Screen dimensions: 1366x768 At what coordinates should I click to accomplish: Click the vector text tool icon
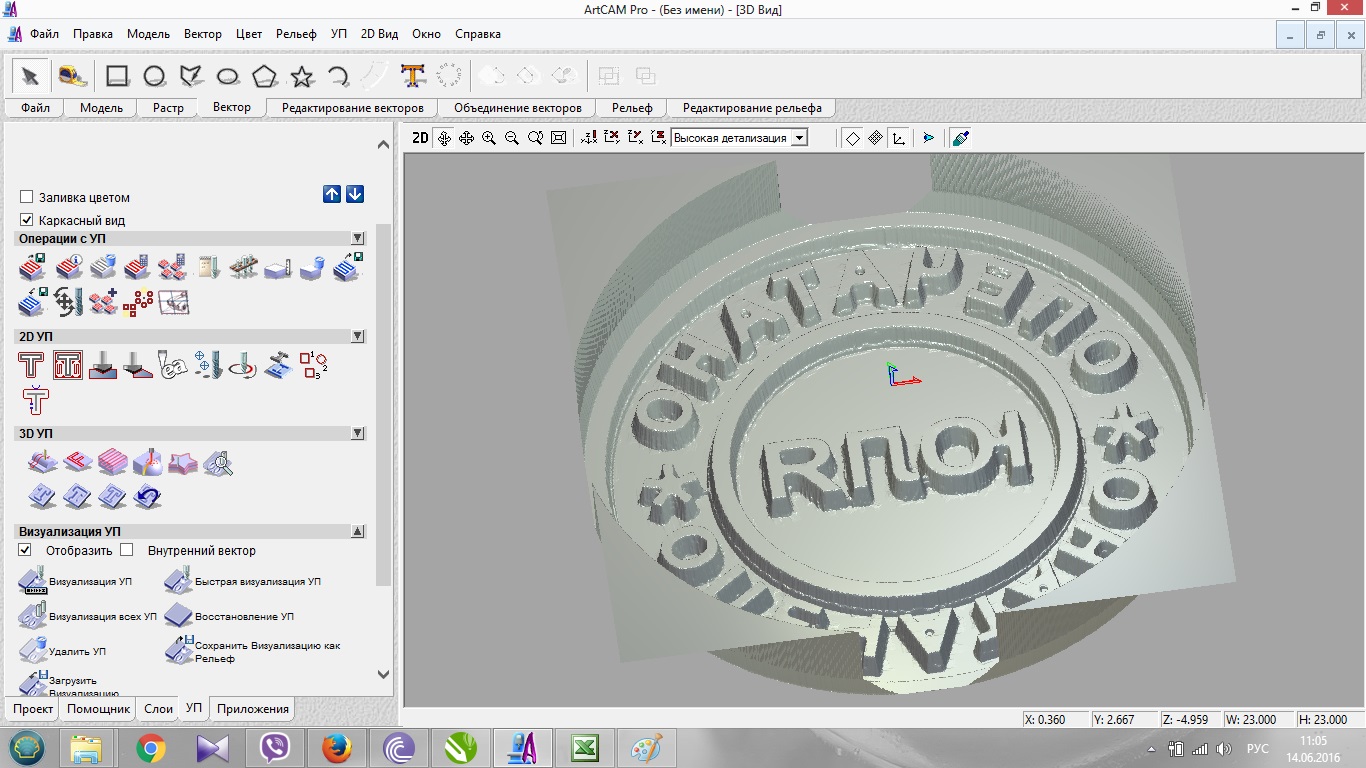point(413,76)
